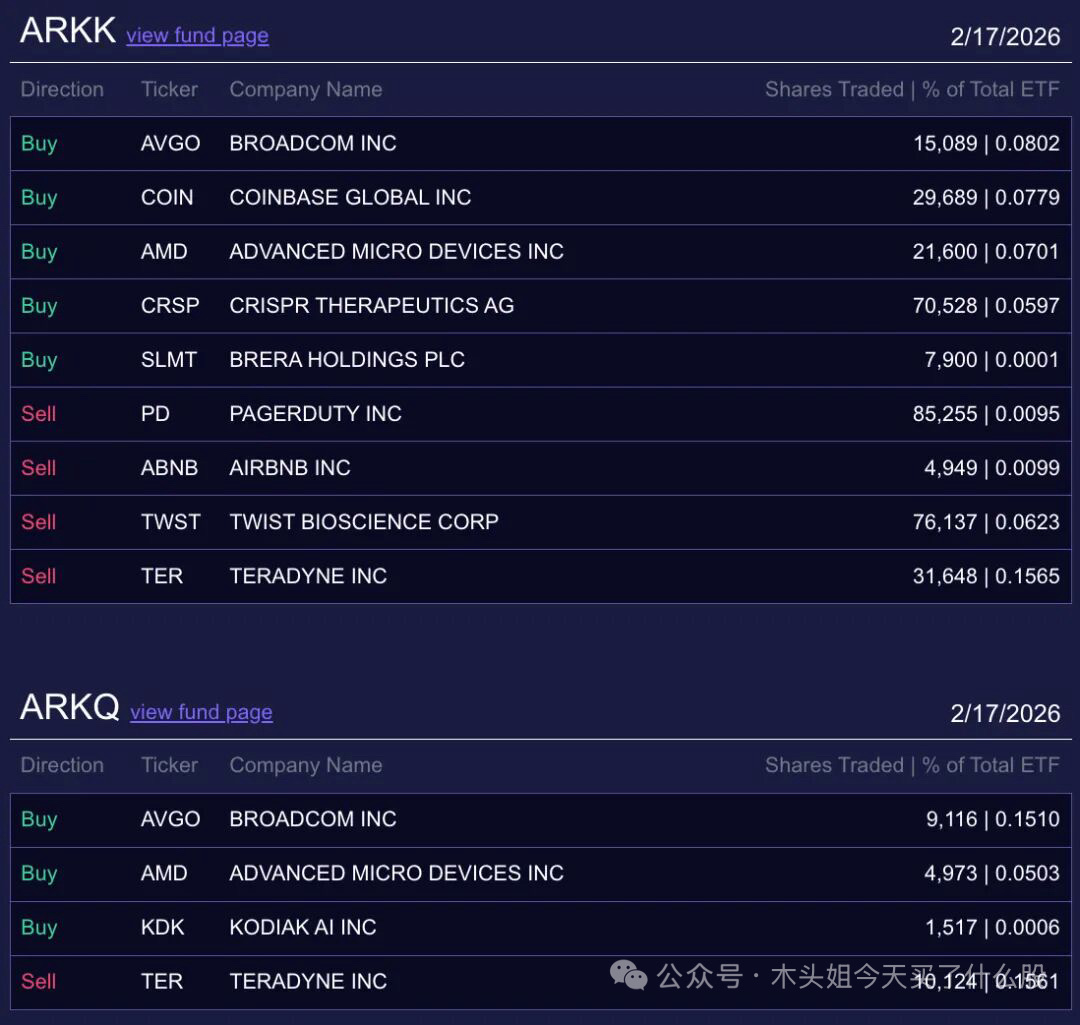Select AVGO ticker in ARKK table
The width and height of the screenshot is (1080, 1025).
(170, 143)
